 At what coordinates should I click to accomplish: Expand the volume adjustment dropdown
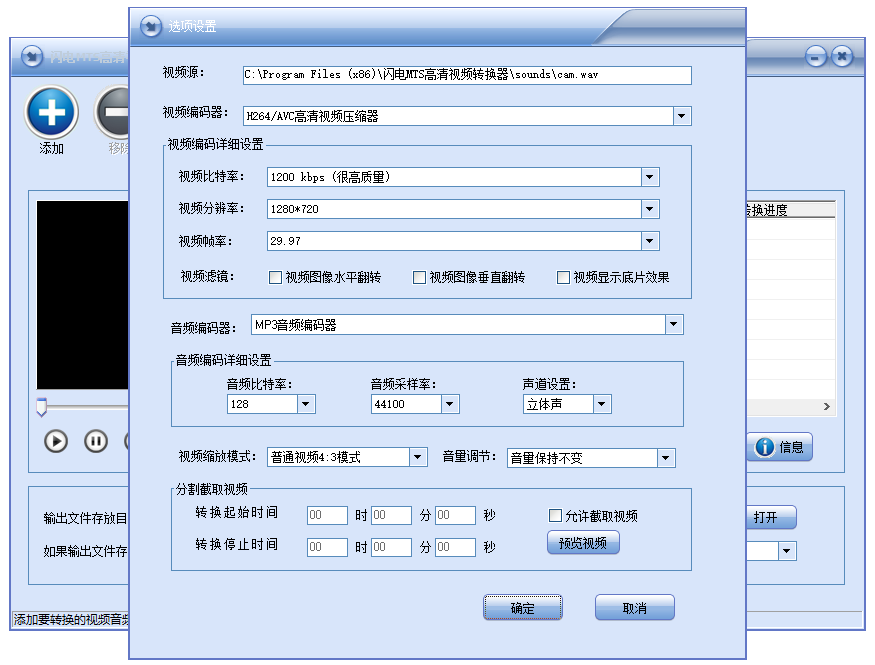click(x=666, y=459)
